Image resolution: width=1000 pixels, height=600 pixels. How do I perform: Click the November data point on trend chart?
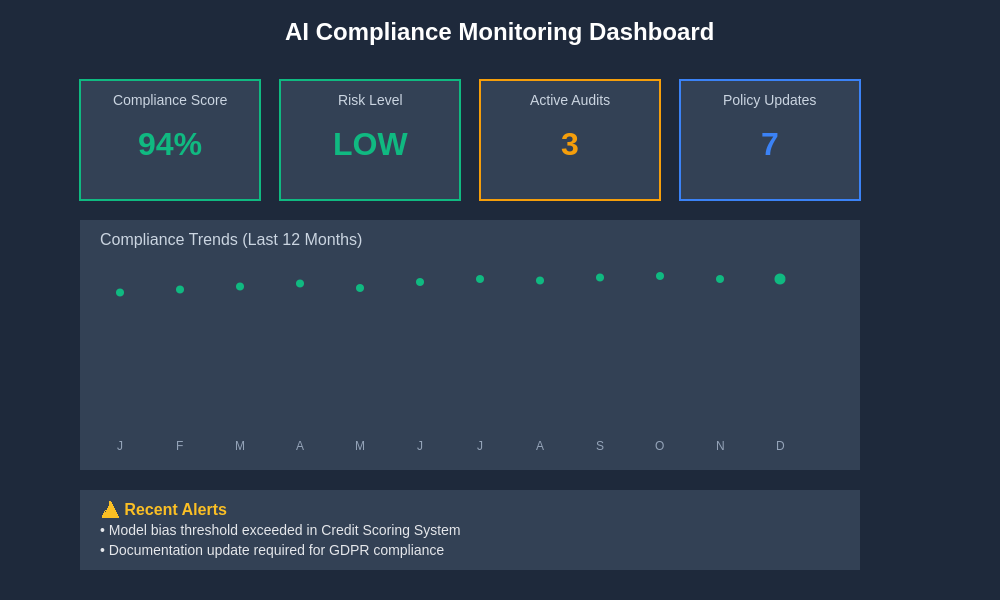tap(720, 279)
